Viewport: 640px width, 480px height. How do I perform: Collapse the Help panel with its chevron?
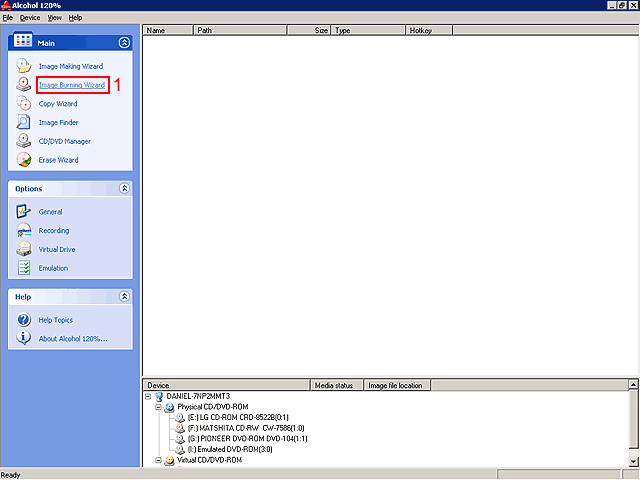pyautogui.click(x=124, y=296)
